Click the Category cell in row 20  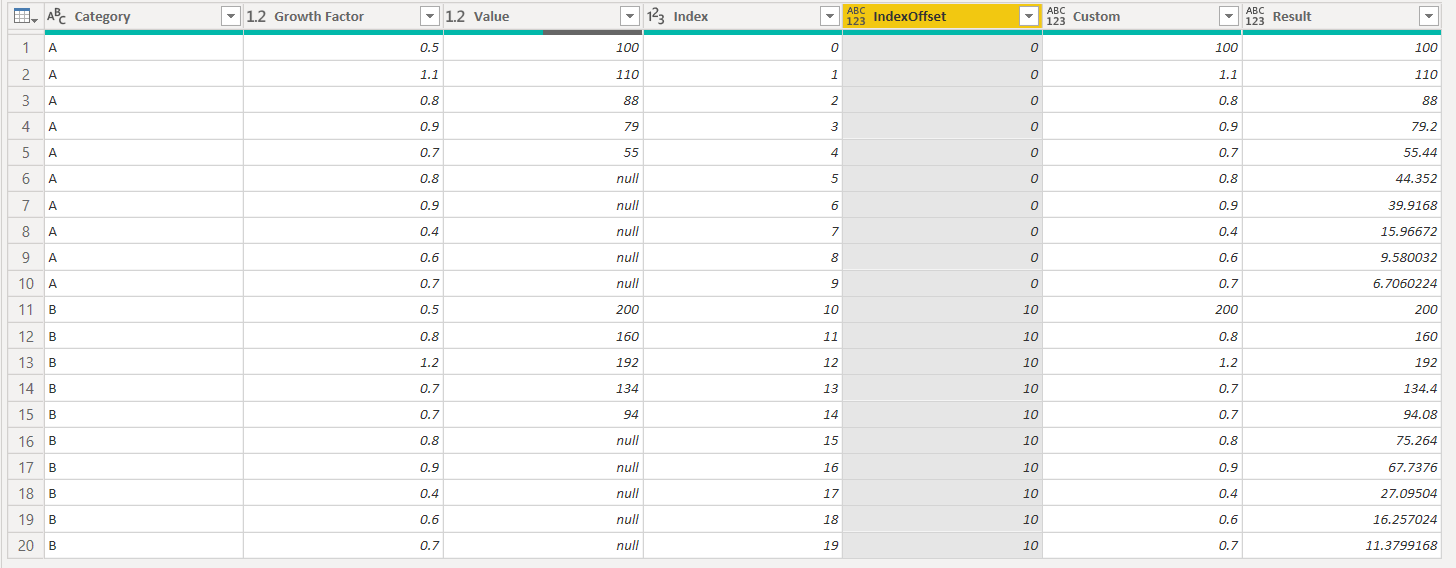tap(144, 545)
